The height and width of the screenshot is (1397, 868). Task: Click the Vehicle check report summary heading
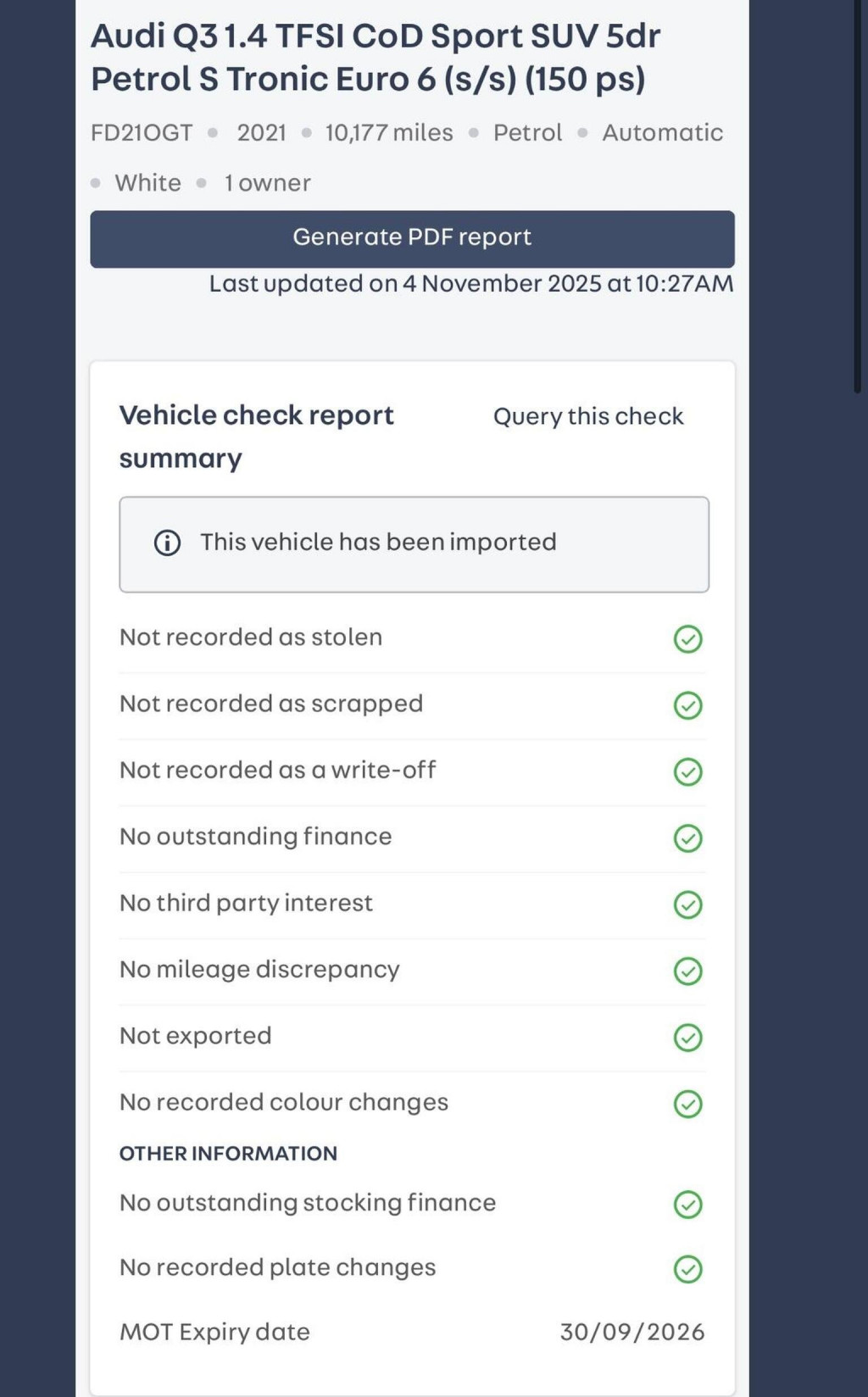pos(256,436)
